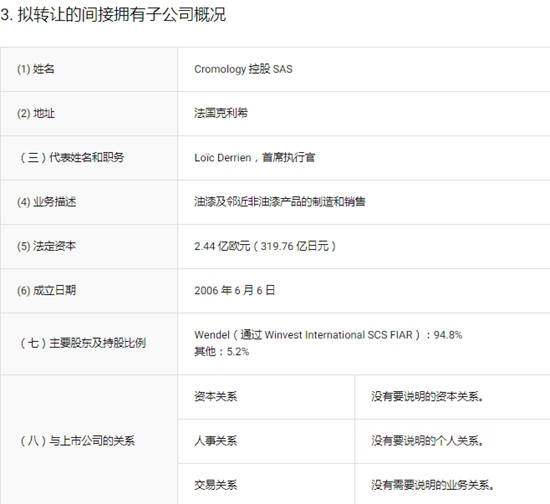Image resolution: width=550 pixels, height=504 pixels.
Task: Select '油漆及邻近非油漆产品的制造和销售' description
Action: pos(280,202)
